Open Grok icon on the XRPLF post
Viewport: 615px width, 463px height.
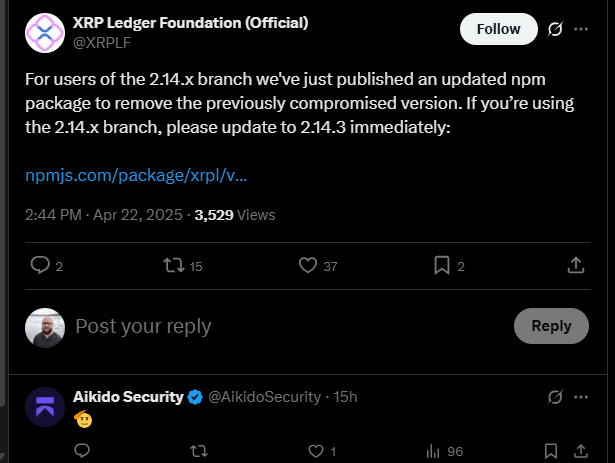(555, 29)
